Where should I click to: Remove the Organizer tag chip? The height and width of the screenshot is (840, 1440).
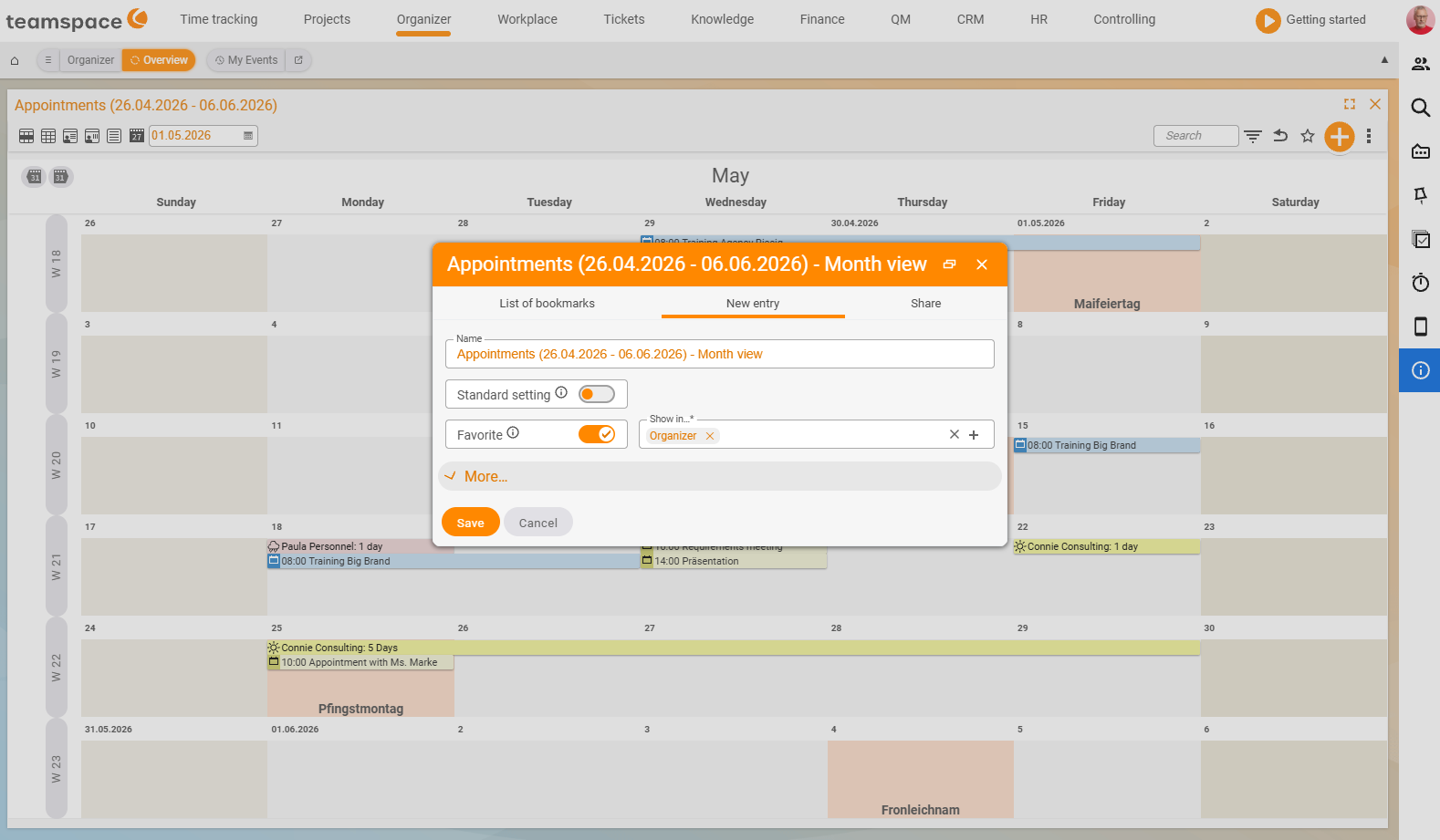710,436
